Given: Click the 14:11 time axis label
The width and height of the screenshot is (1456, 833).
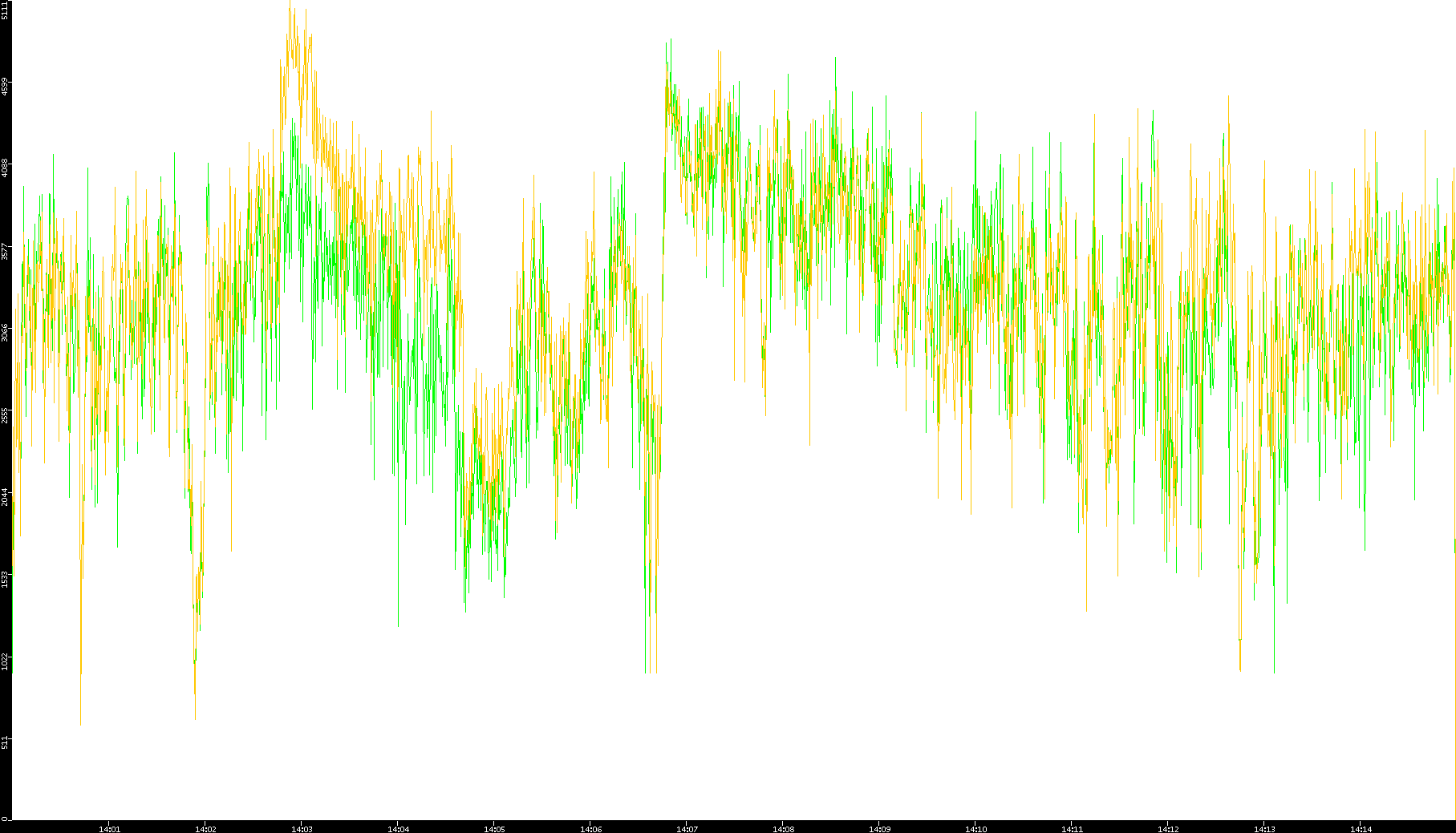Looking at the screenshot, I should coord(1072,829).
